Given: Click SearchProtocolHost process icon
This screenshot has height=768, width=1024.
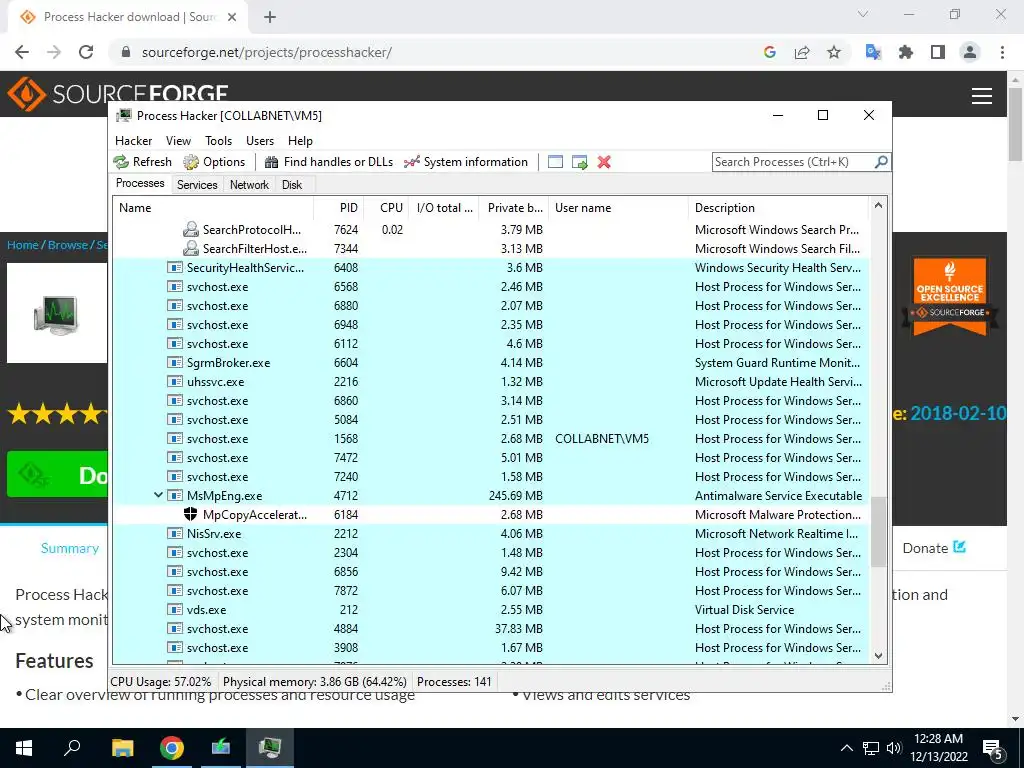Looking at the screenshot, I should click(191, 229).
